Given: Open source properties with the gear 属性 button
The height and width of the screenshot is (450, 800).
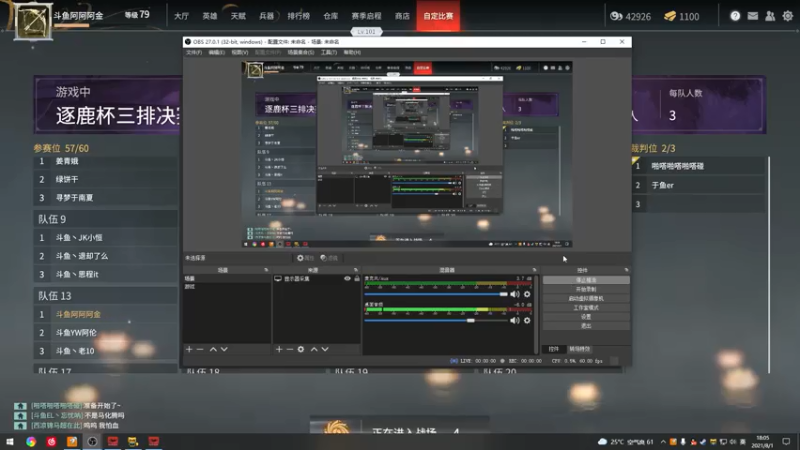Looking at the screenshot, I should [x=305, y=258].
